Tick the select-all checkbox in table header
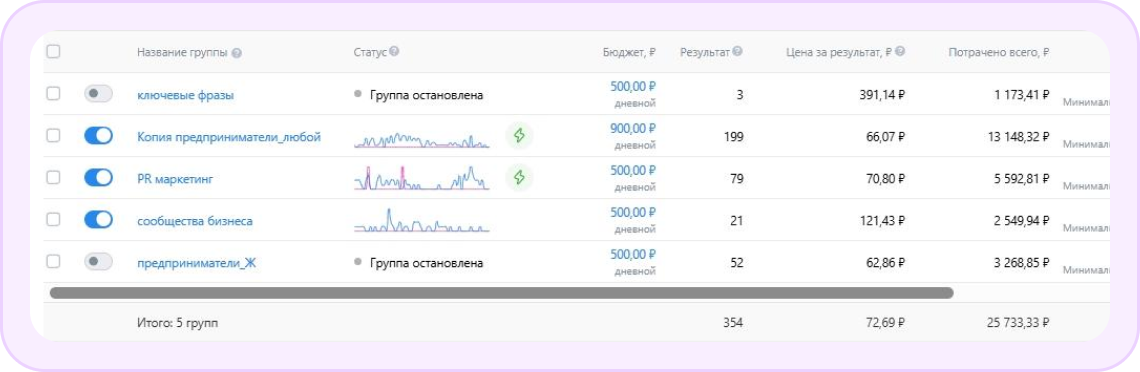The image size is (1140, 372). [53, 52]
